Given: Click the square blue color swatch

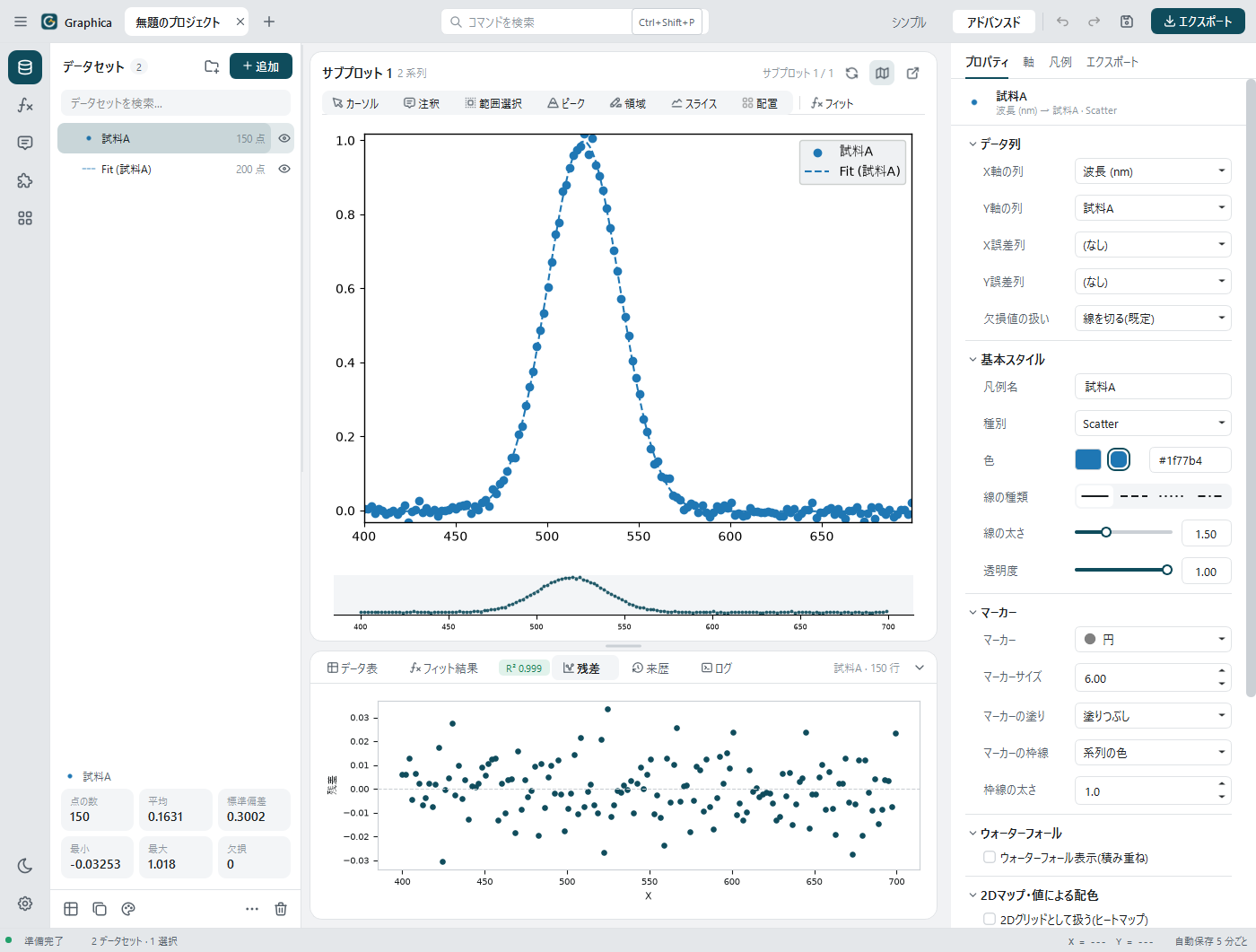Looking at the screenshot, I should [x=1087, y=459].
